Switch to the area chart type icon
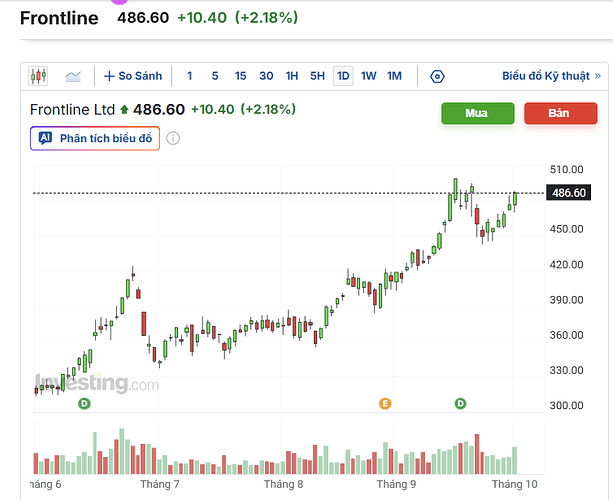Image resolution: width=613 pixels, height=500 pixels. (73, 76)
